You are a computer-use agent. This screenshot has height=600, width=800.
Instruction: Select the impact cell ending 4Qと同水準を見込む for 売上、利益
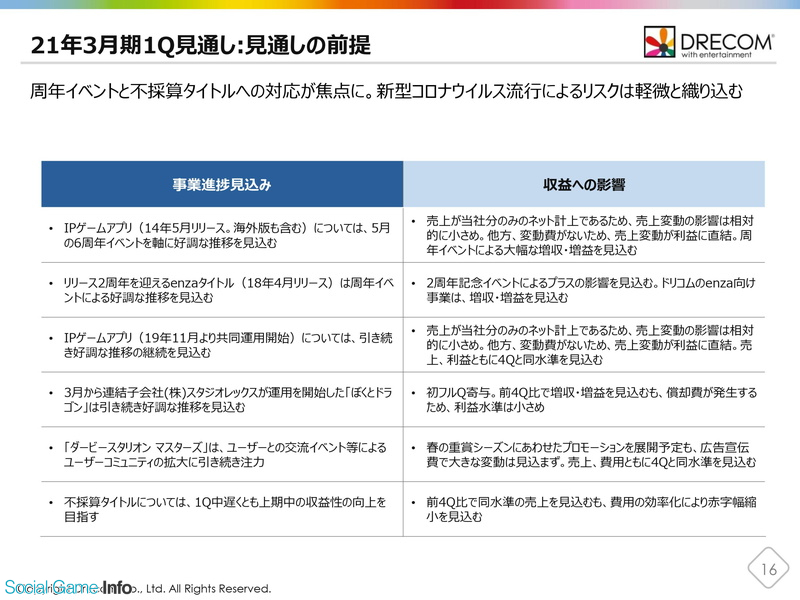(x=584, y=345)
